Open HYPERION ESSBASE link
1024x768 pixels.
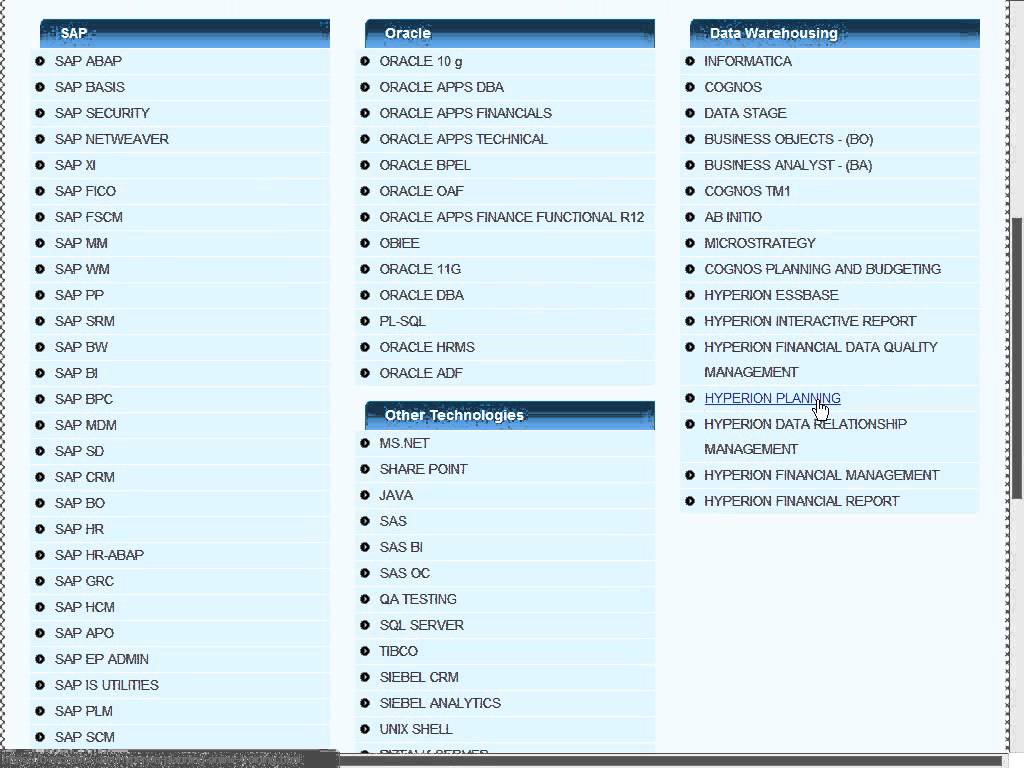(x=771, y=295)
